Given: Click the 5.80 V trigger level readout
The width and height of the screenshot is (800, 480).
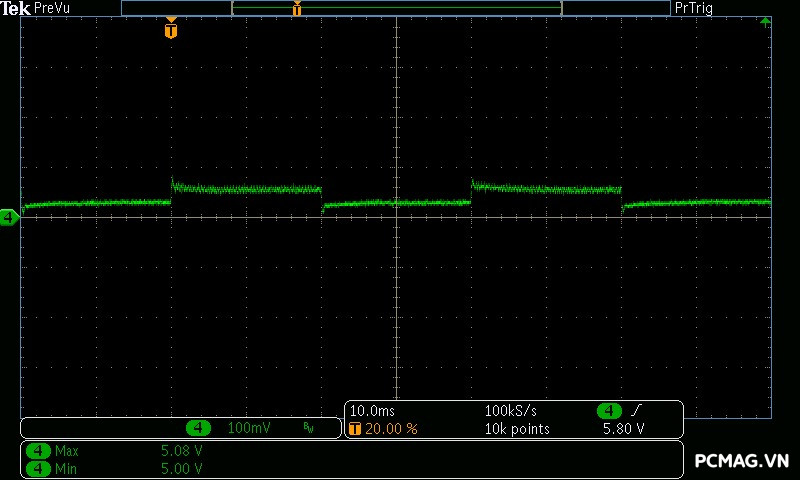Looking at the screenshot, I should pos(623,428).
